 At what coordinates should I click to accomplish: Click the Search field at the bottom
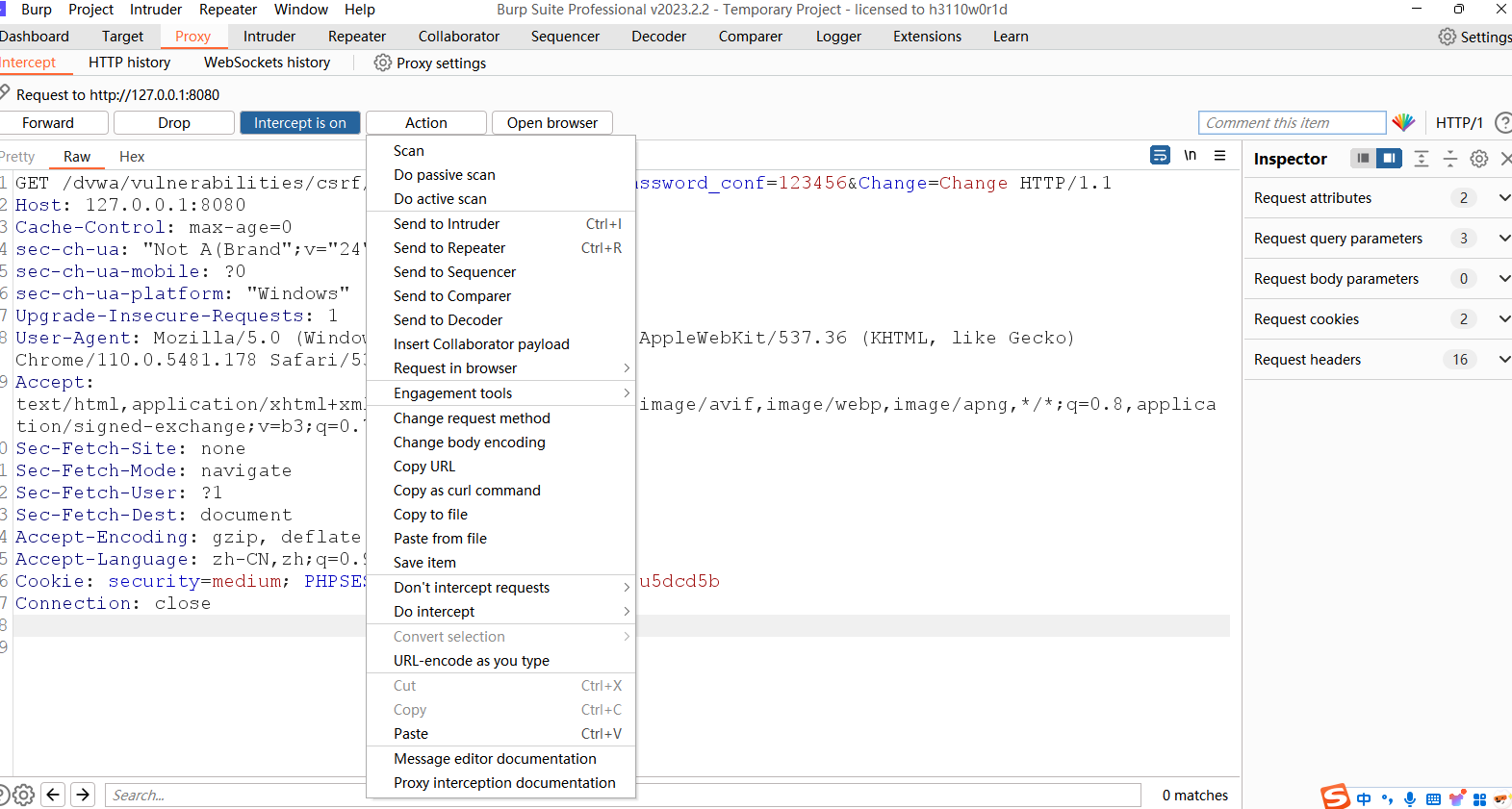[x=622, y=795]
